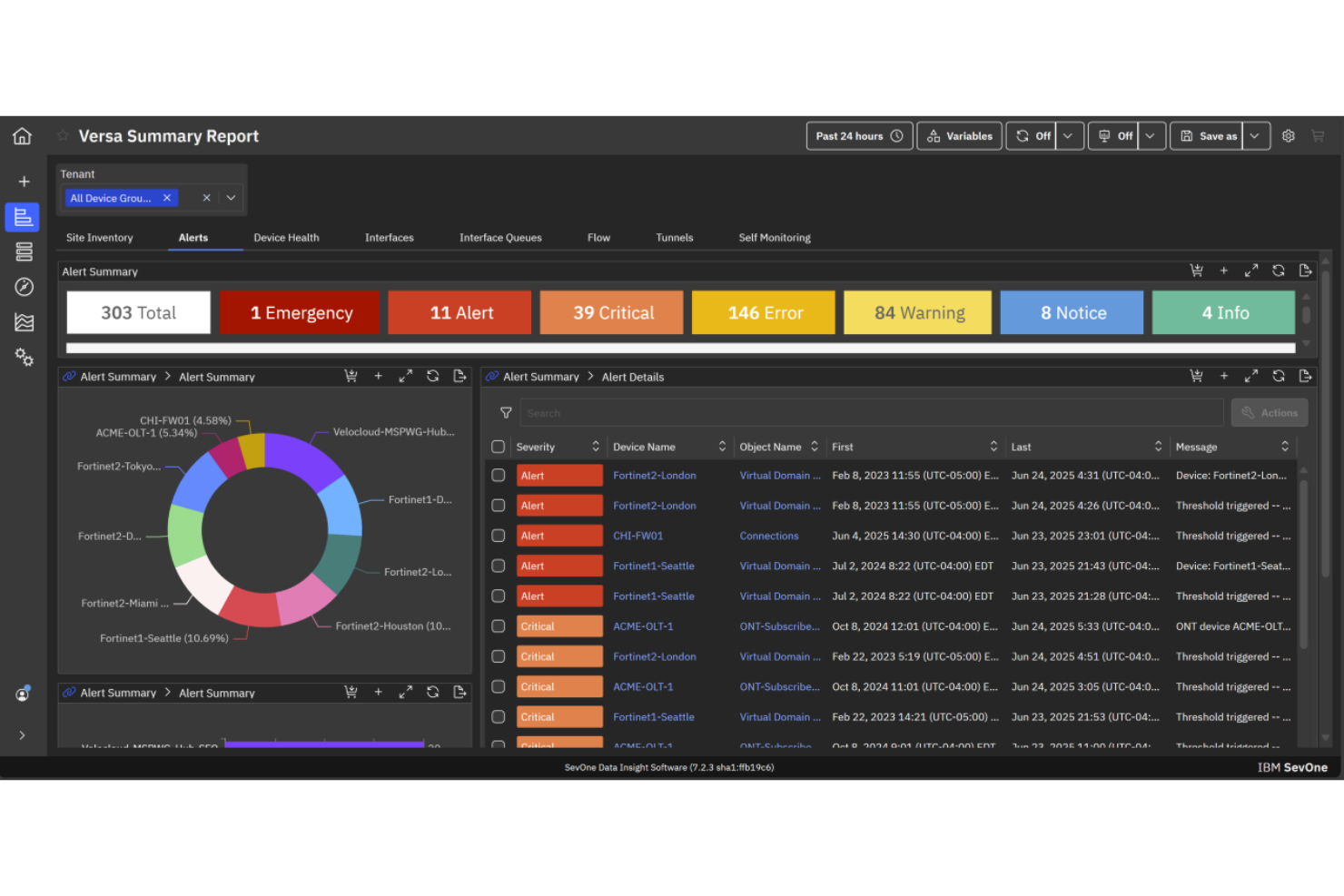
Task: Add donut chart widget to cart
Action: [351, 376]
